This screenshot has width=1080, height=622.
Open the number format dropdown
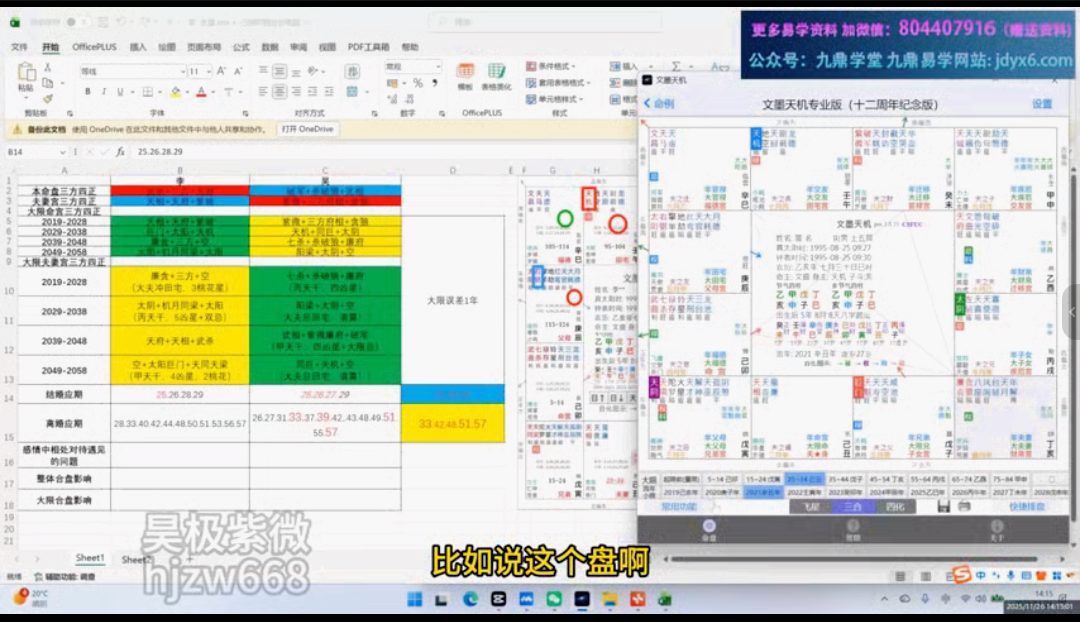click(438, 67)
